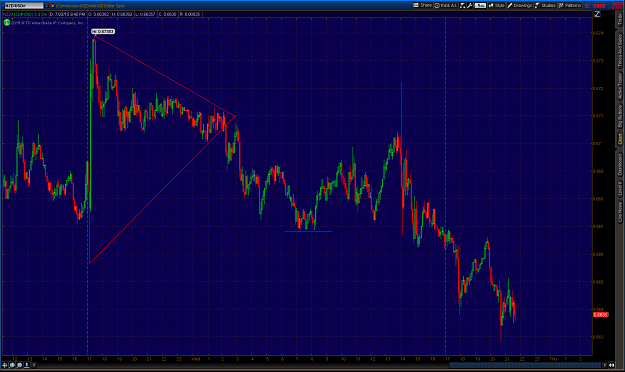Click the red last-price label on axis
Screen dimensions: 625x372
coord(600,315)
